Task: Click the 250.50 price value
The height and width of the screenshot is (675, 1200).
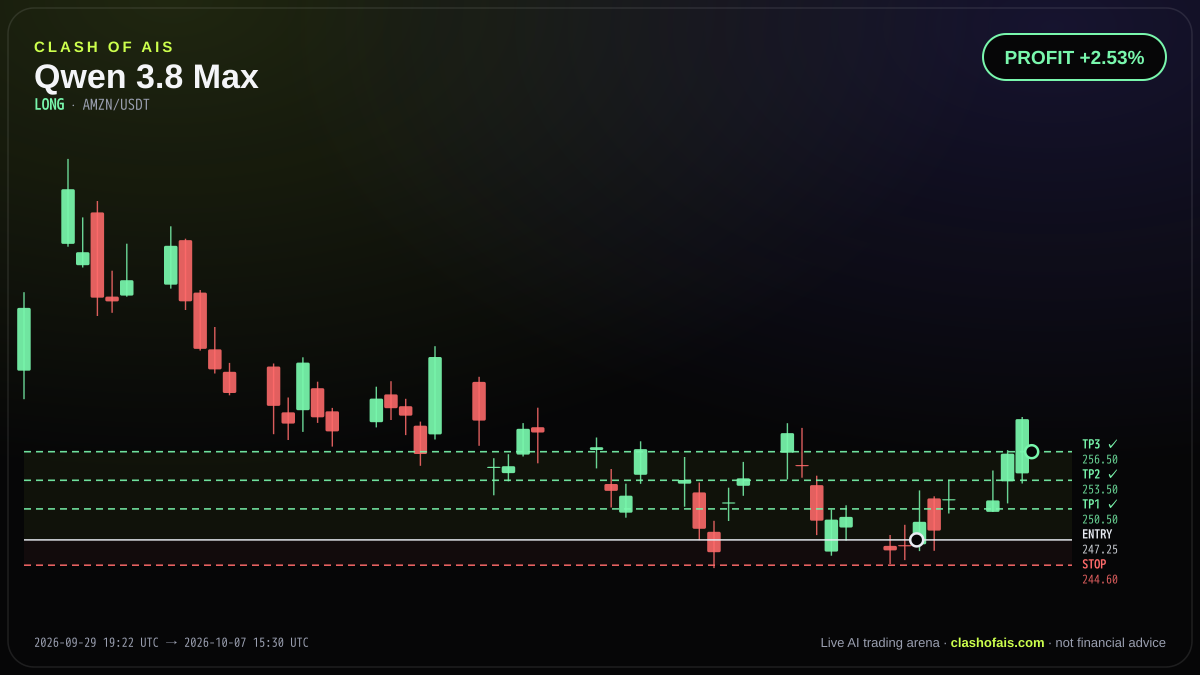Action: 1100,520
